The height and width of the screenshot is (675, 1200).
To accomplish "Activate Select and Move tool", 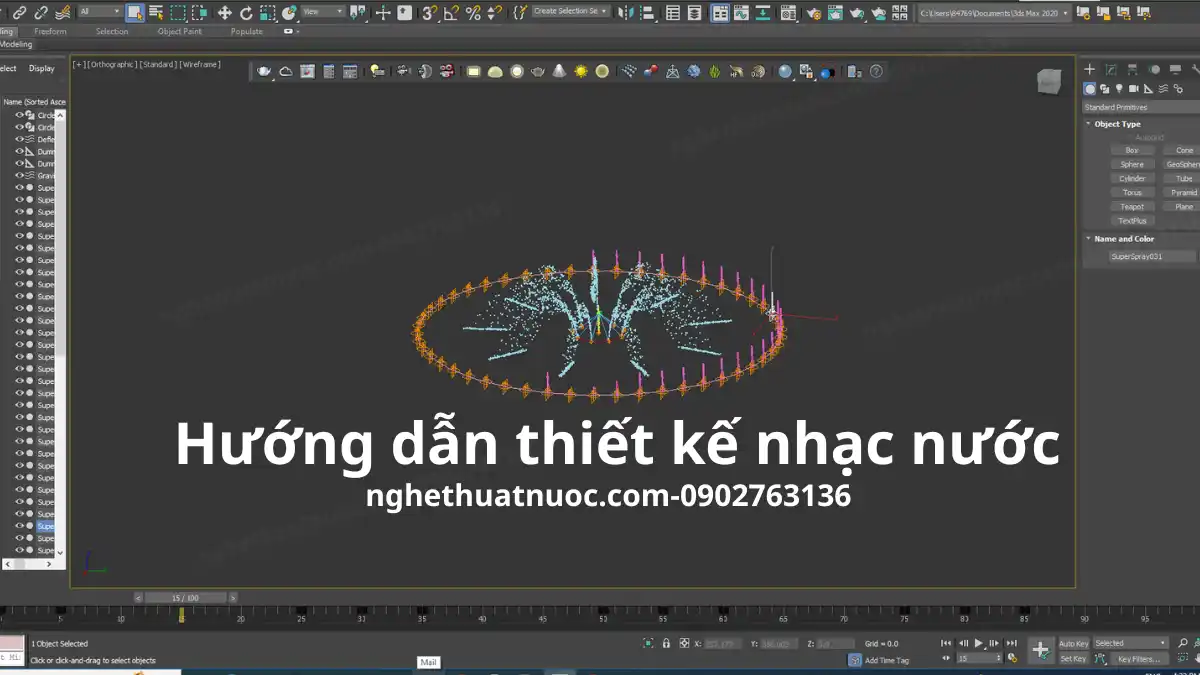I will click(x=224, y=13).
